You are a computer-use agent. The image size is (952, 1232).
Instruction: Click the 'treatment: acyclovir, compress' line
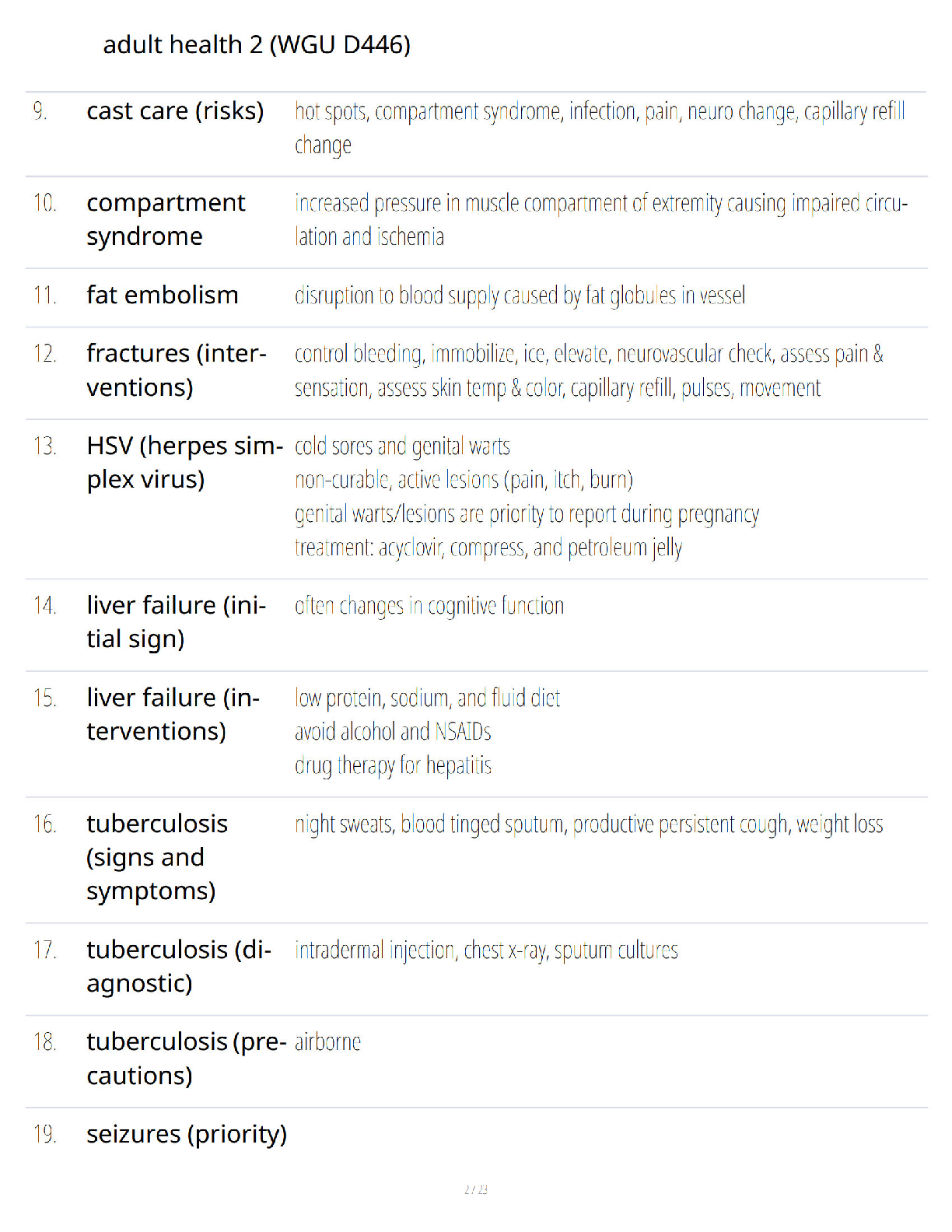[x=488, y=548]
